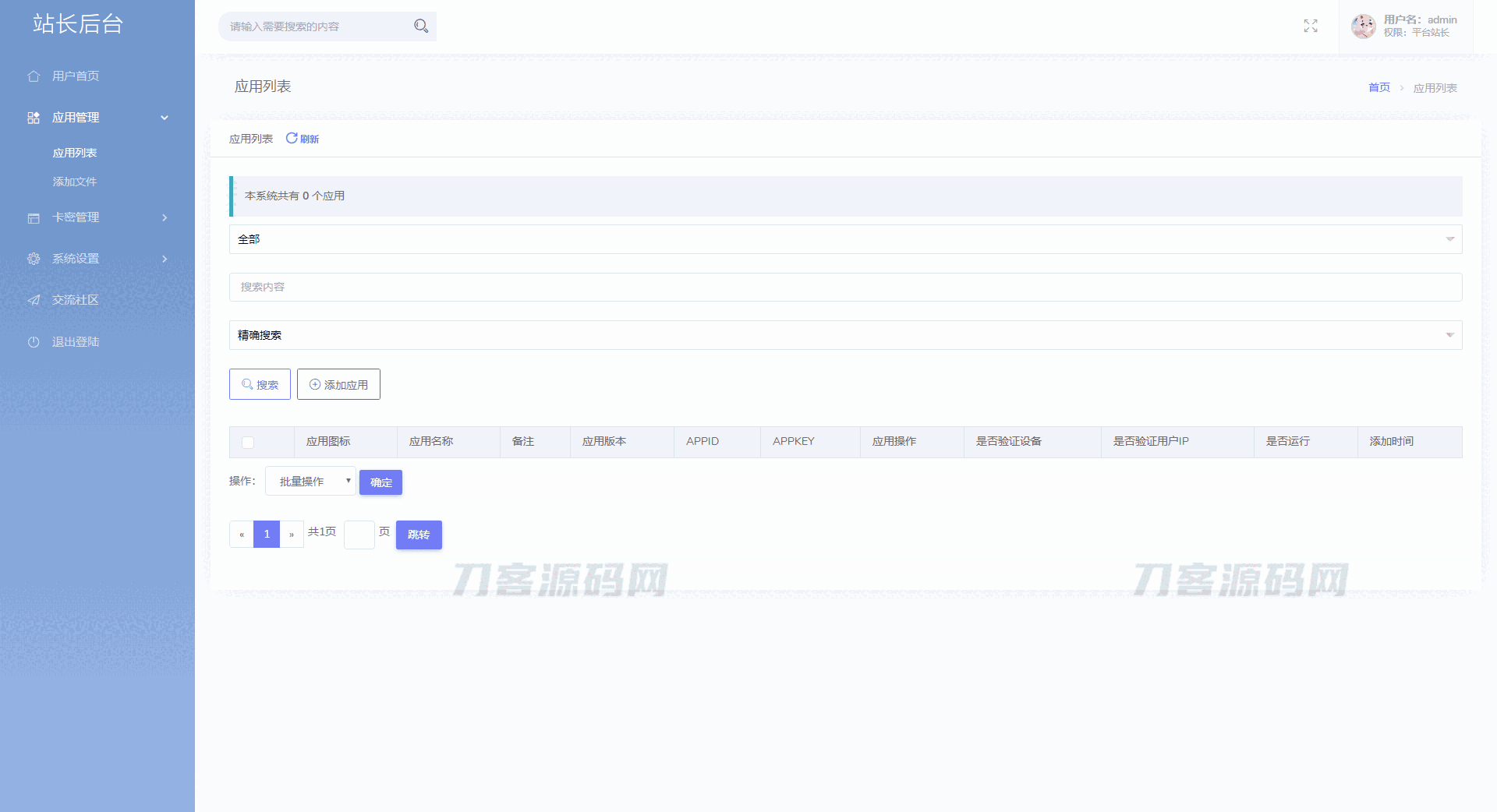This screenshot has width=1497, height=812.
Task: Click the 退出登陆 power icon
Action: pos(34,341)
